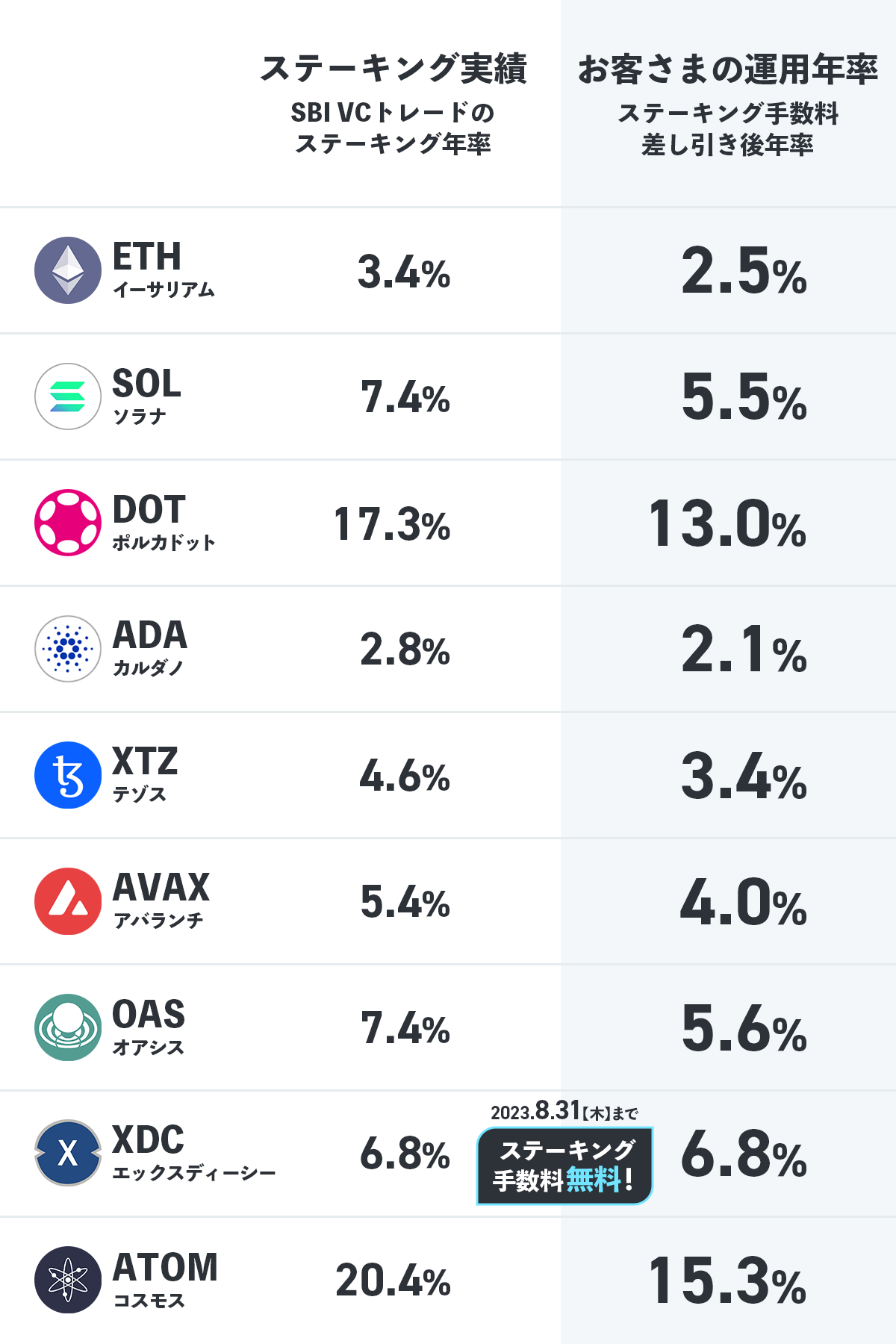This screenshot has height=1344, width=896.
Task: Click the Ethereum ETH coin icon
Action: tap(68, 270)
